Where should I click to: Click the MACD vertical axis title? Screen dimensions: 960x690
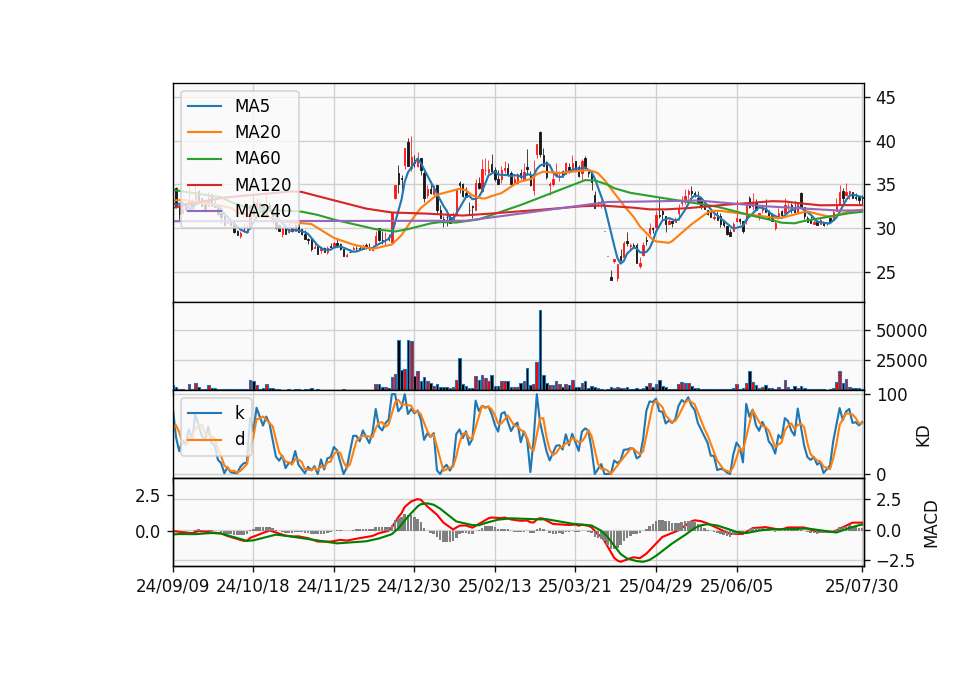tap(930, 524)
